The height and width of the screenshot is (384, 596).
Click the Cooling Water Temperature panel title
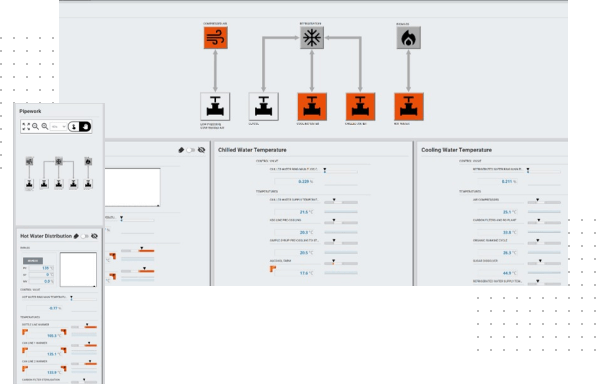pyautogui.click(x=457, y=150)
